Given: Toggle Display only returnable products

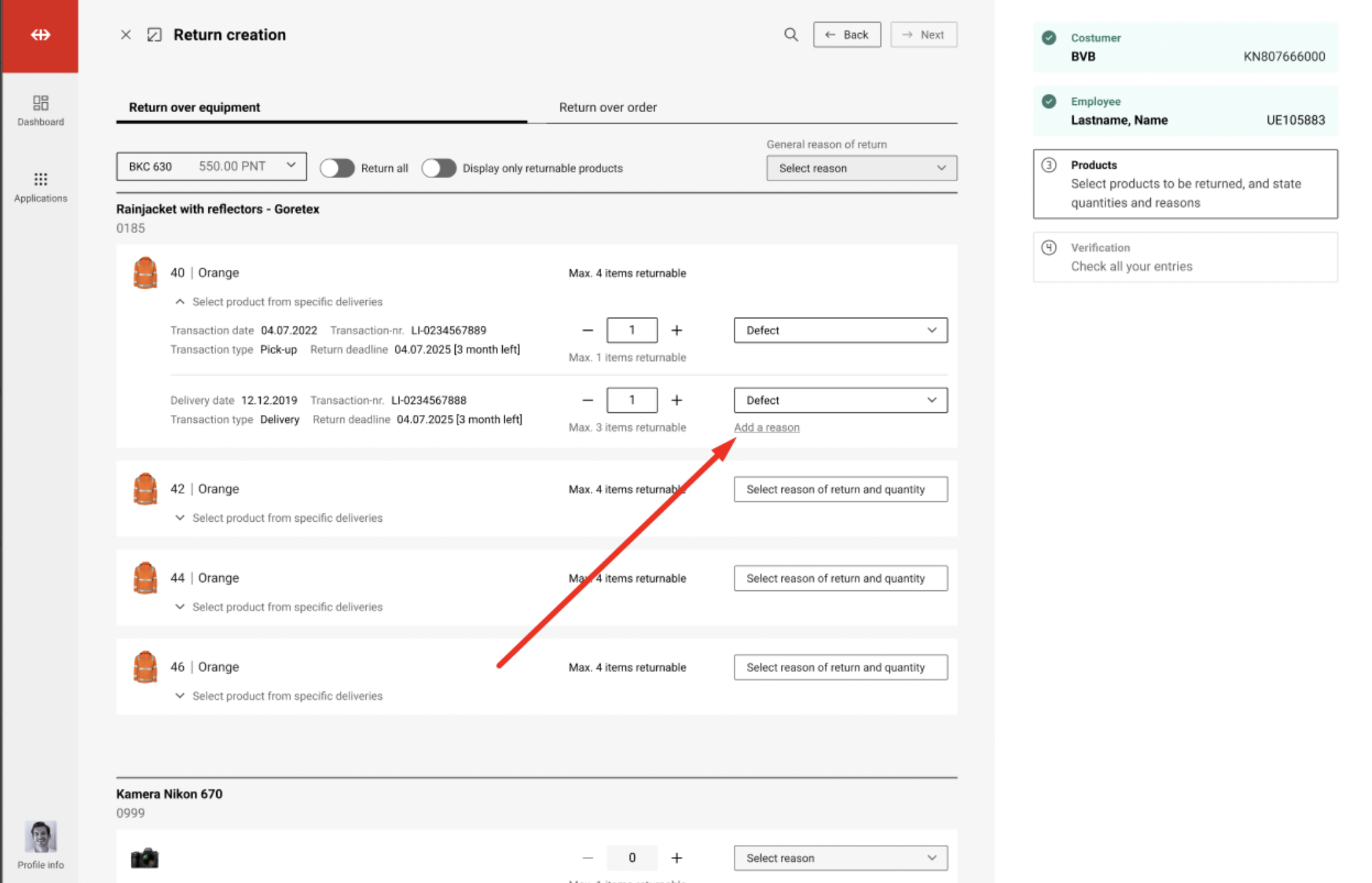Looking at the screenshot, I should point(439,168).
